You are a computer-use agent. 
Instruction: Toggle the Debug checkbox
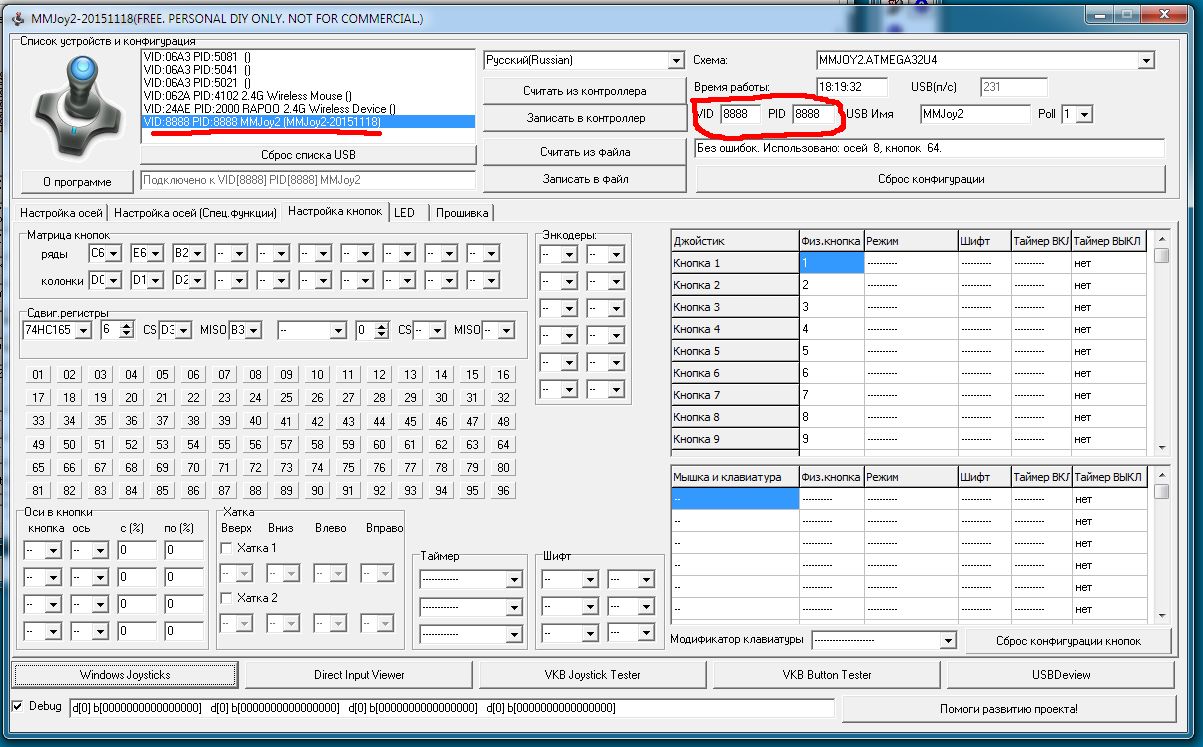(17, 706)
